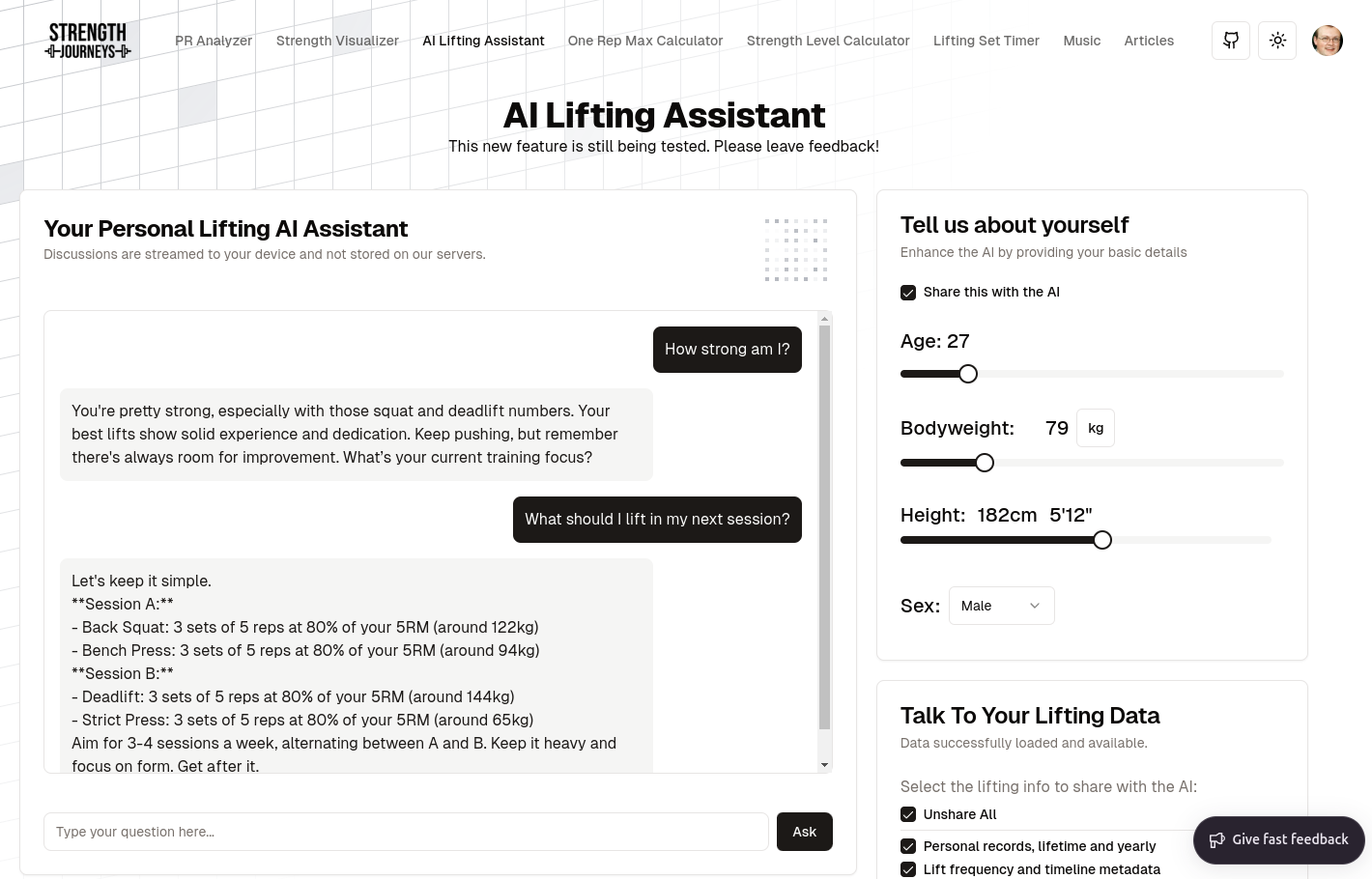This screenshot has width=1372, height=879.
Task: Click the megaphone feedback icon
Action: pyautogui.click(x=1217, y=839)
